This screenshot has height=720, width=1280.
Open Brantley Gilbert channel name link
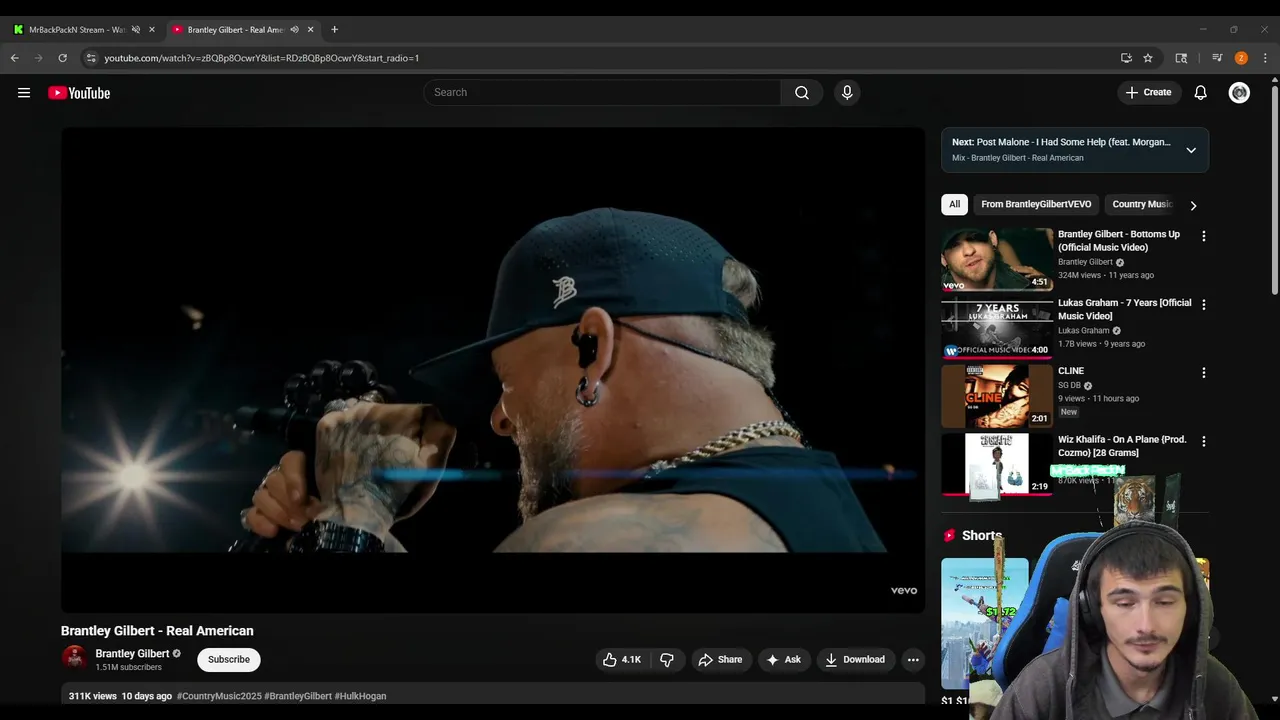point(132,653)
